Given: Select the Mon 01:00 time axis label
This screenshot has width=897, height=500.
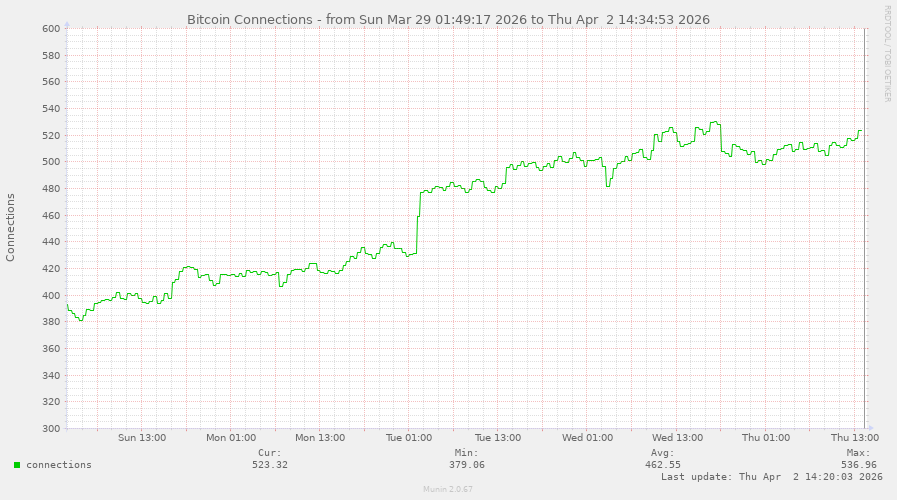Looking at the screenshot, I should click(x=231, y=438).
